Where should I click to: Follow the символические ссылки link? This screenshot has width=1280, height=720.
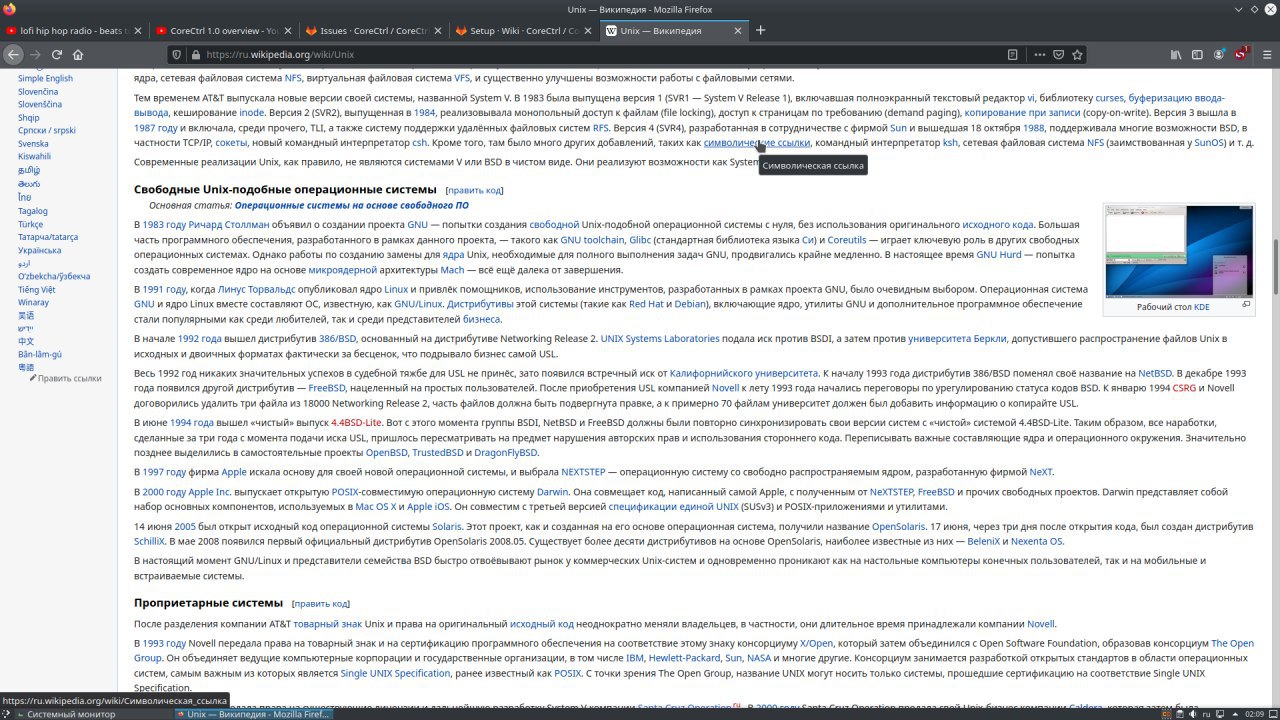tap(757, 143)
